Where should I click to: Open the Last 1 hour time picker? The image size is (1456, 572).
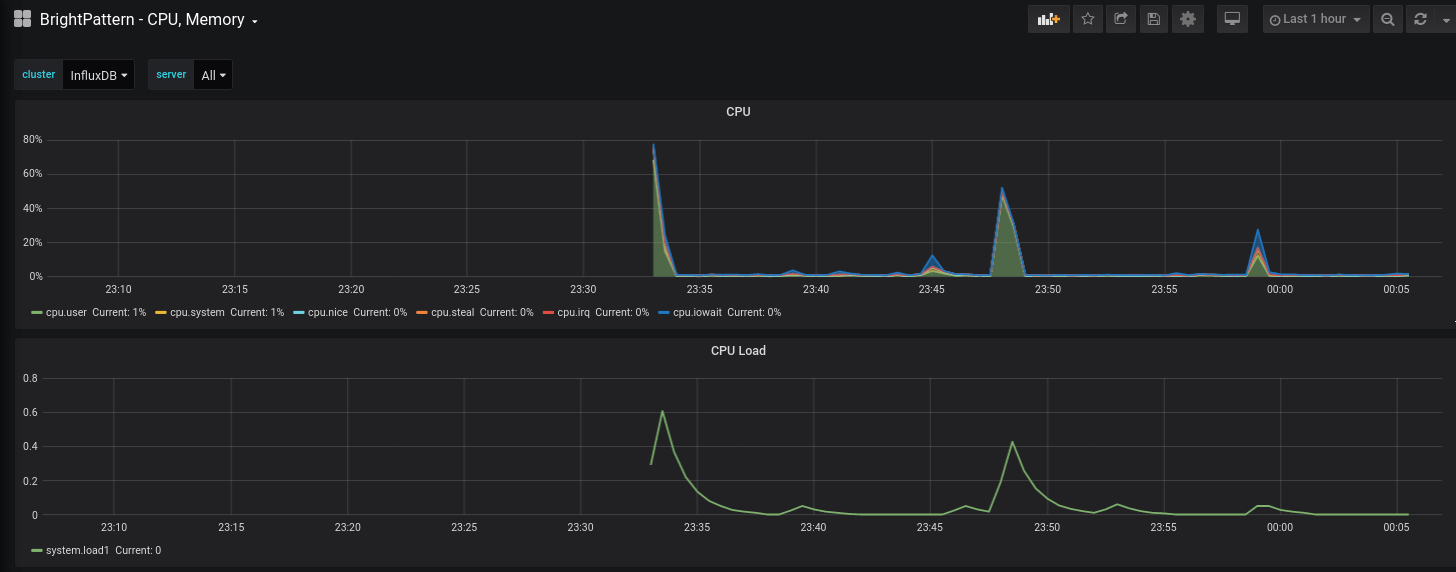tap(1316, 19)
